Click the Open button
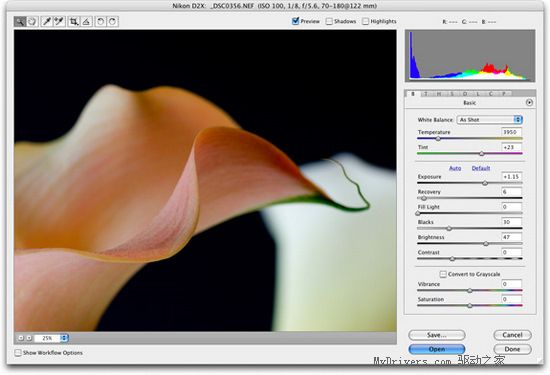550x375 pixels. coord(437,349)
